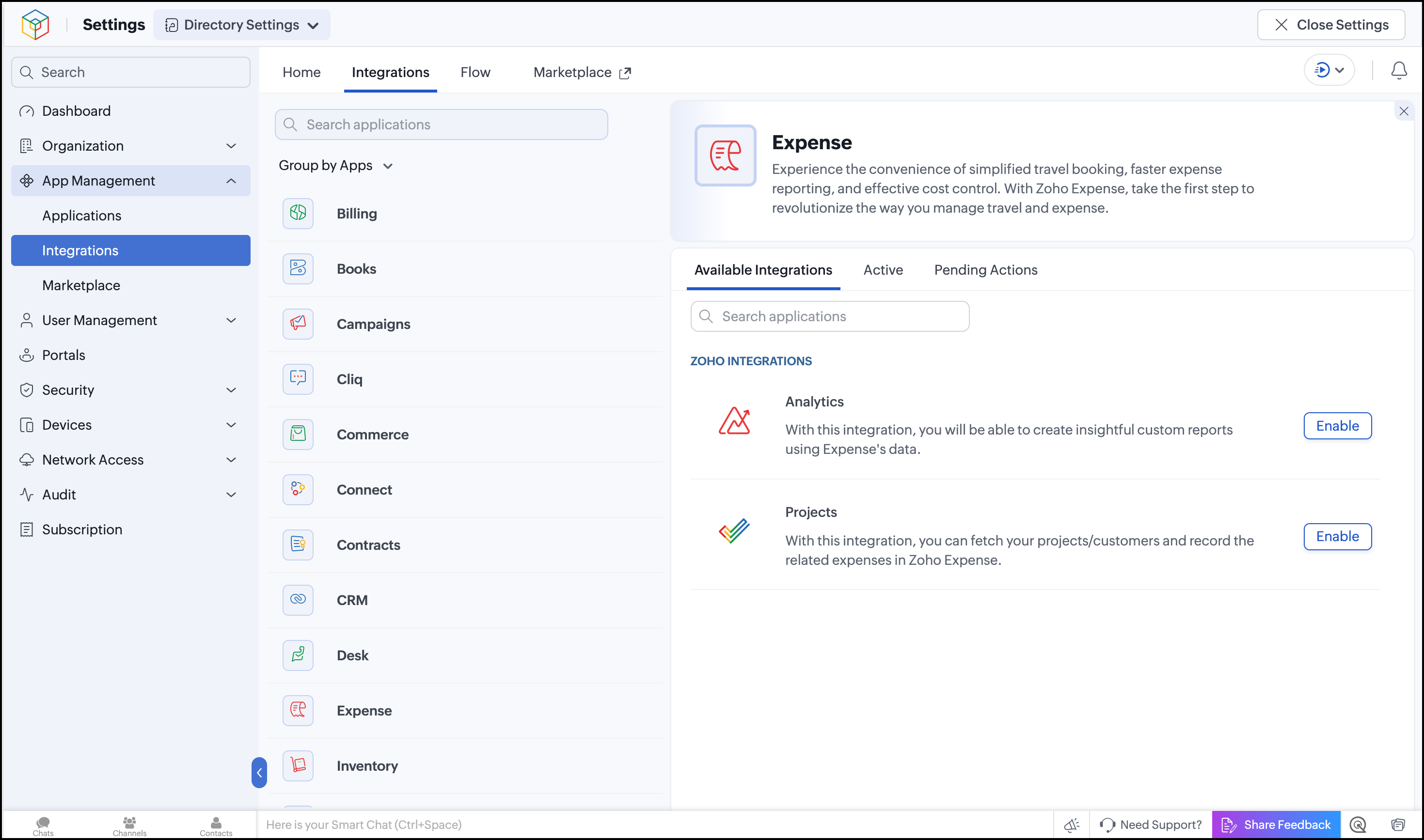Open Chats in the bottom bar
Image resolution: width=1424 pixels, height=840 pixels.
coord(43,826)
